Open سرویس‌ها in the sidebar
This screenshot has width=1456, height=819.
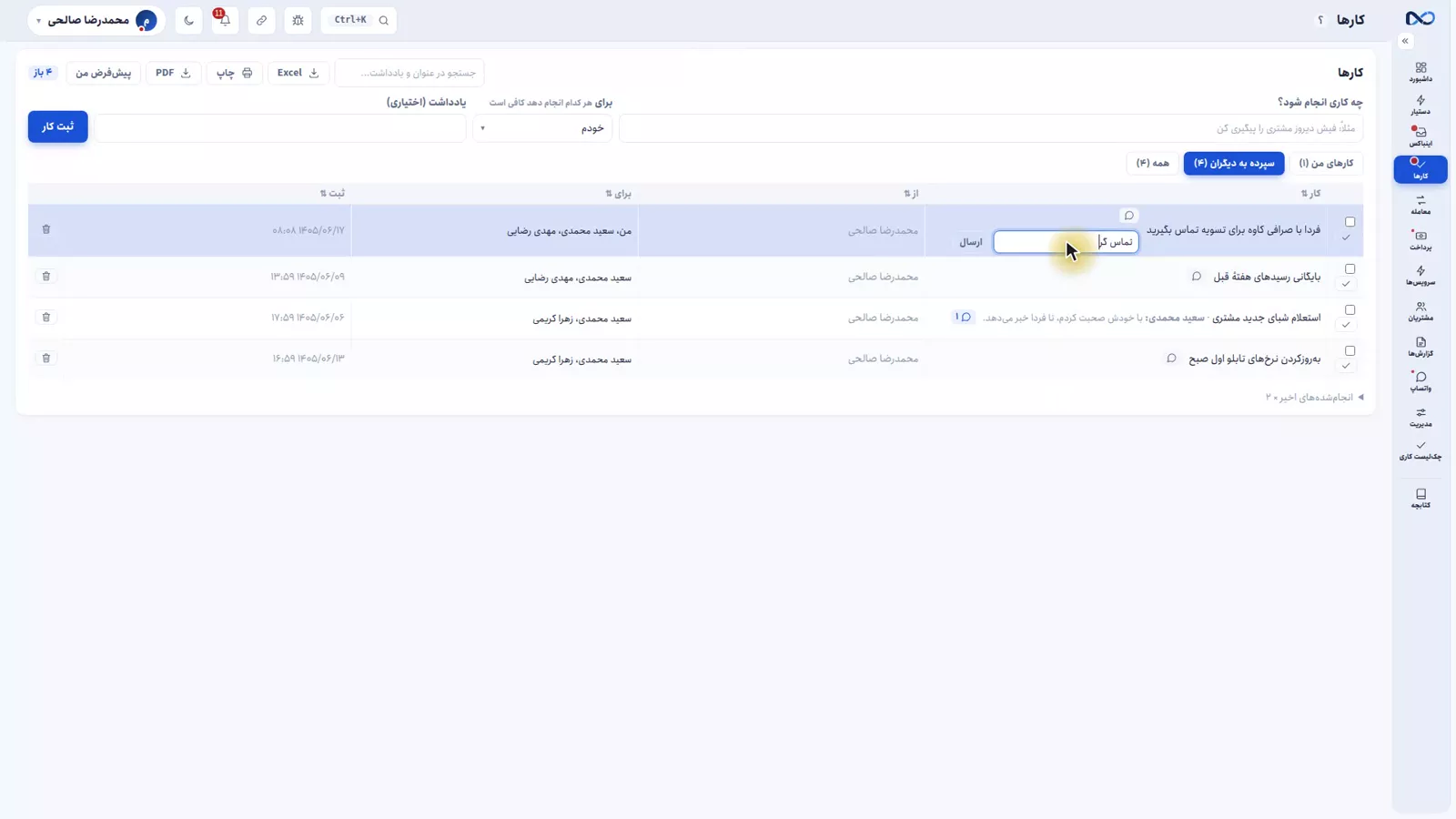pos(1420,276)
